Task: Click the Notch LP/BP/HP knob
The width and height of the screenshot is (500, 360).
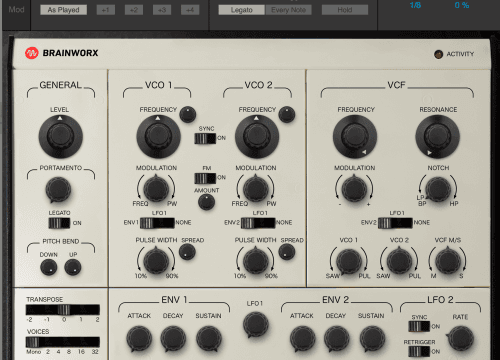Action: (438, 189)
